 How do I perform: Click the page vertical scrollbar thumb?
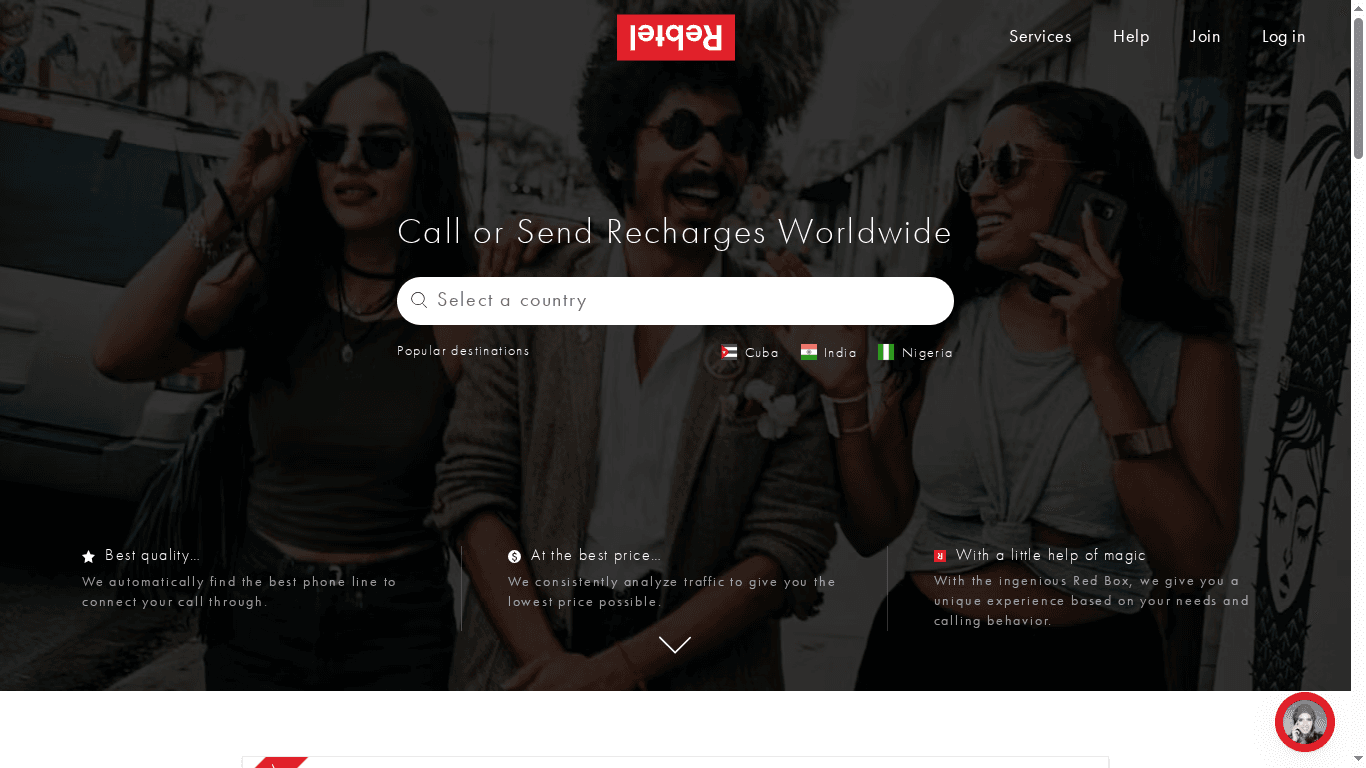point(1358,90)
